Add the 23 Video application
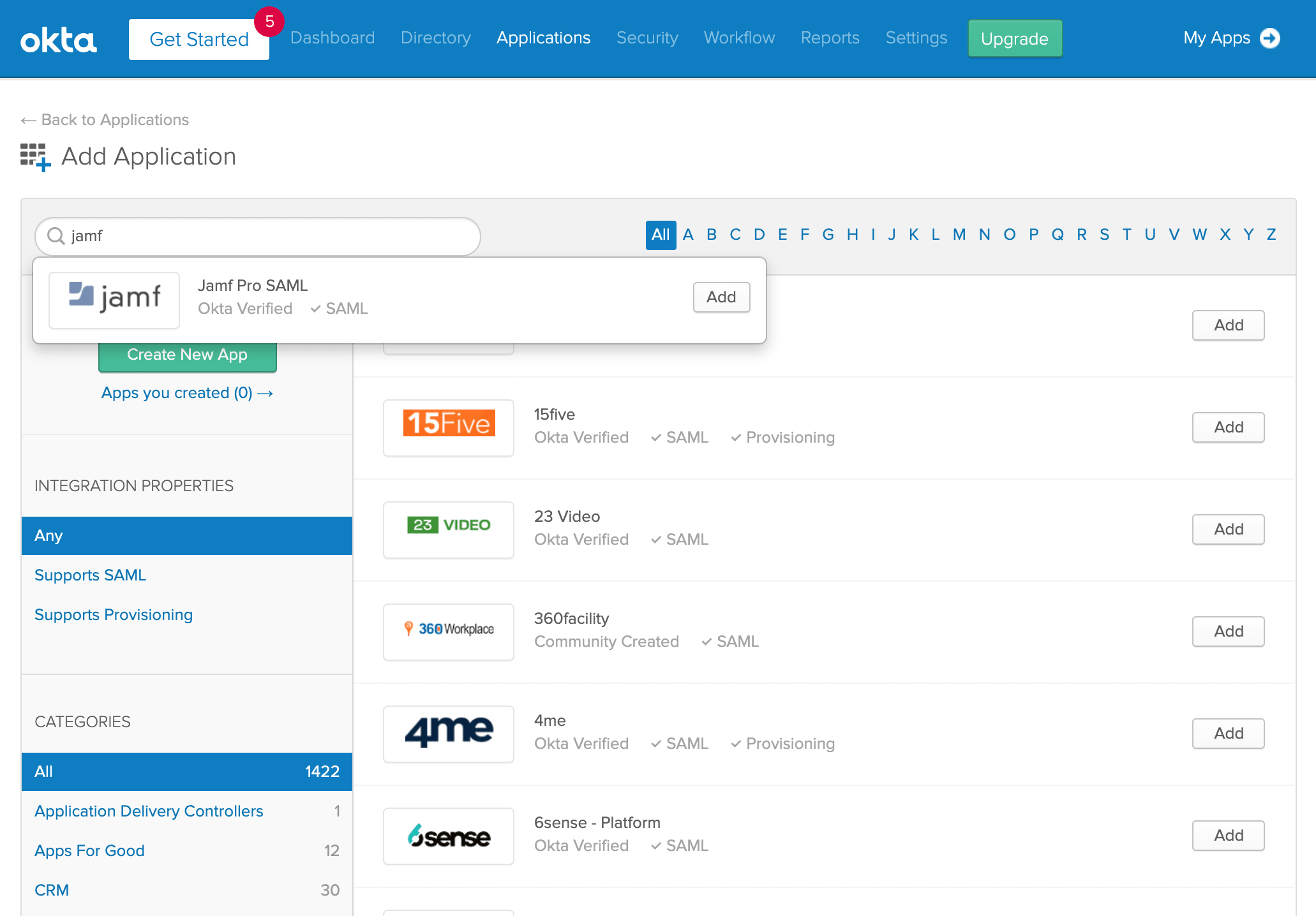Image resolution: width=1316 pixels, height=916 pixels. pos(1229,529)
